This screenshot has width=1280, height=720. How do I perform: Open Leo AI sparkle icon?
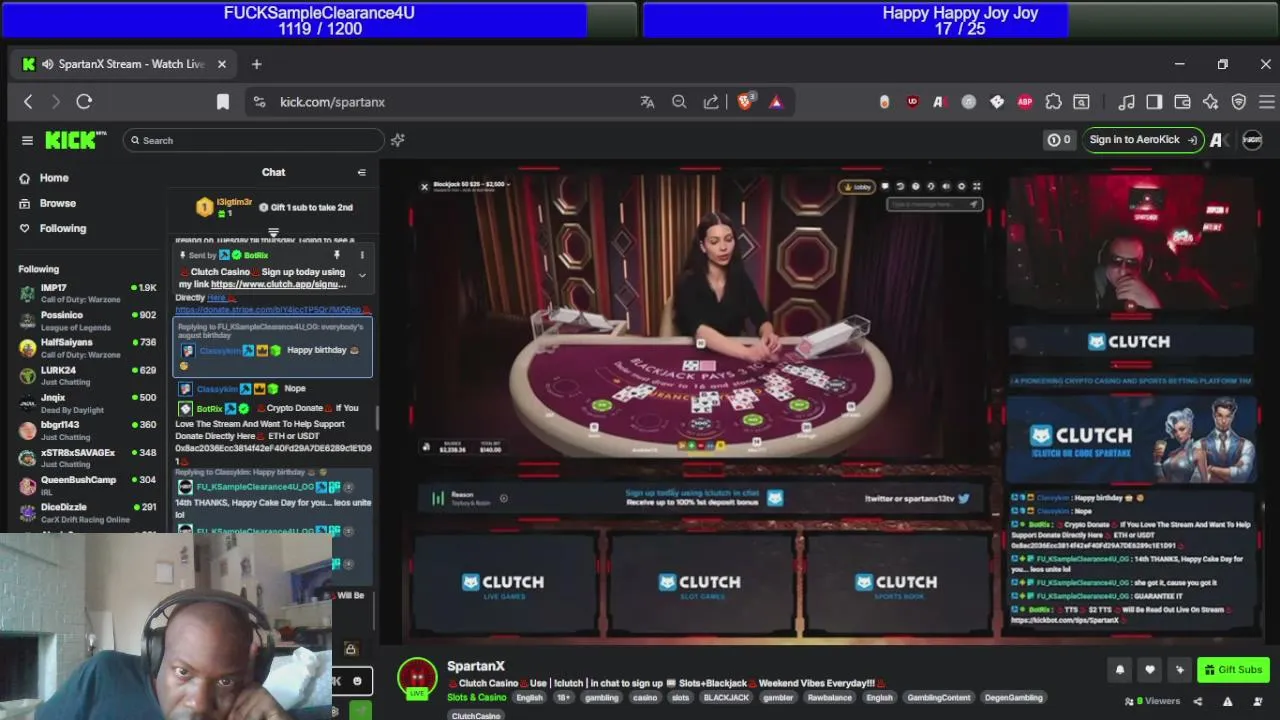(x=1211, y=102)
